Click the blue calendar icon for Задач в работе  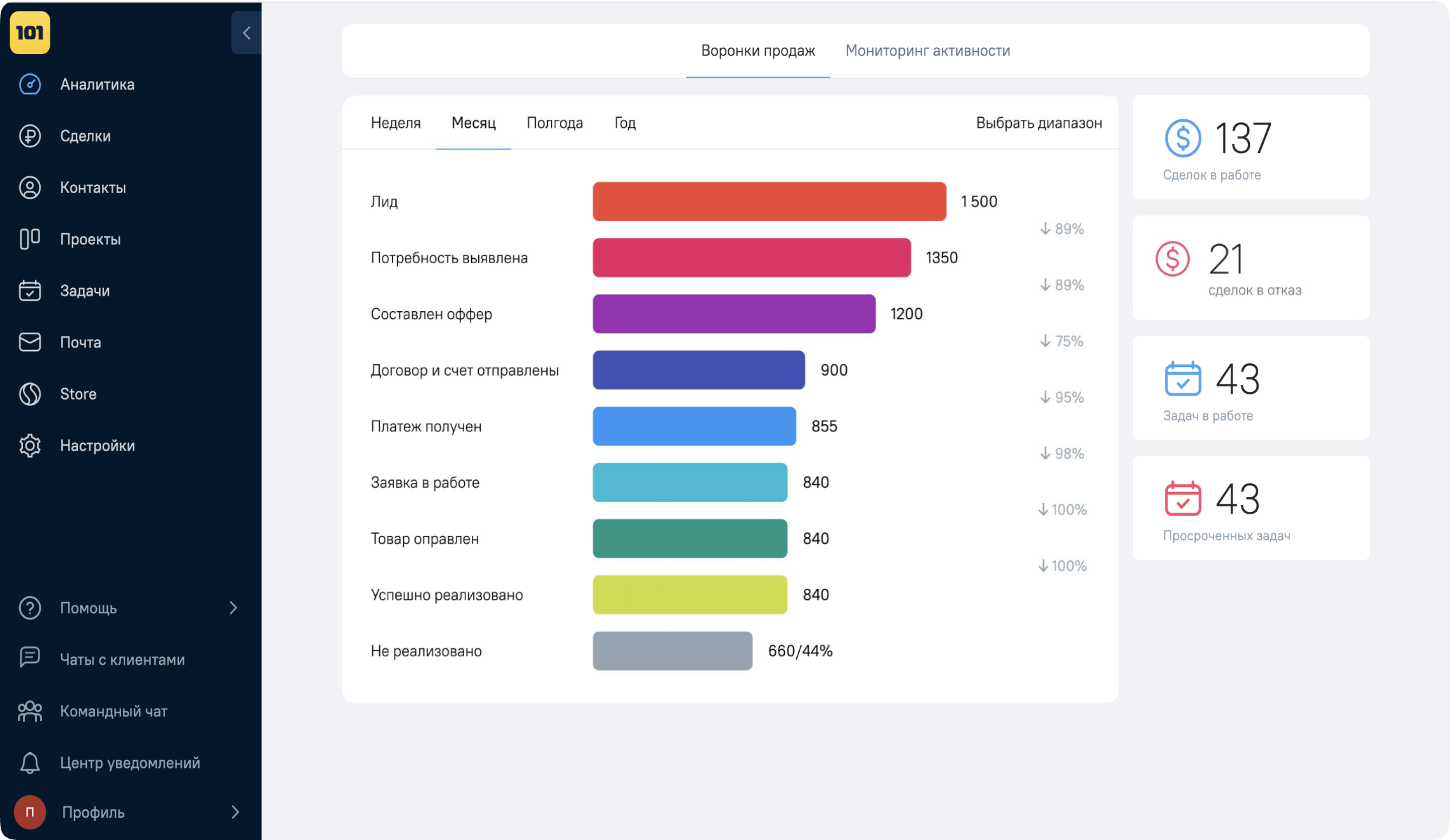[x=1183, y=379]
